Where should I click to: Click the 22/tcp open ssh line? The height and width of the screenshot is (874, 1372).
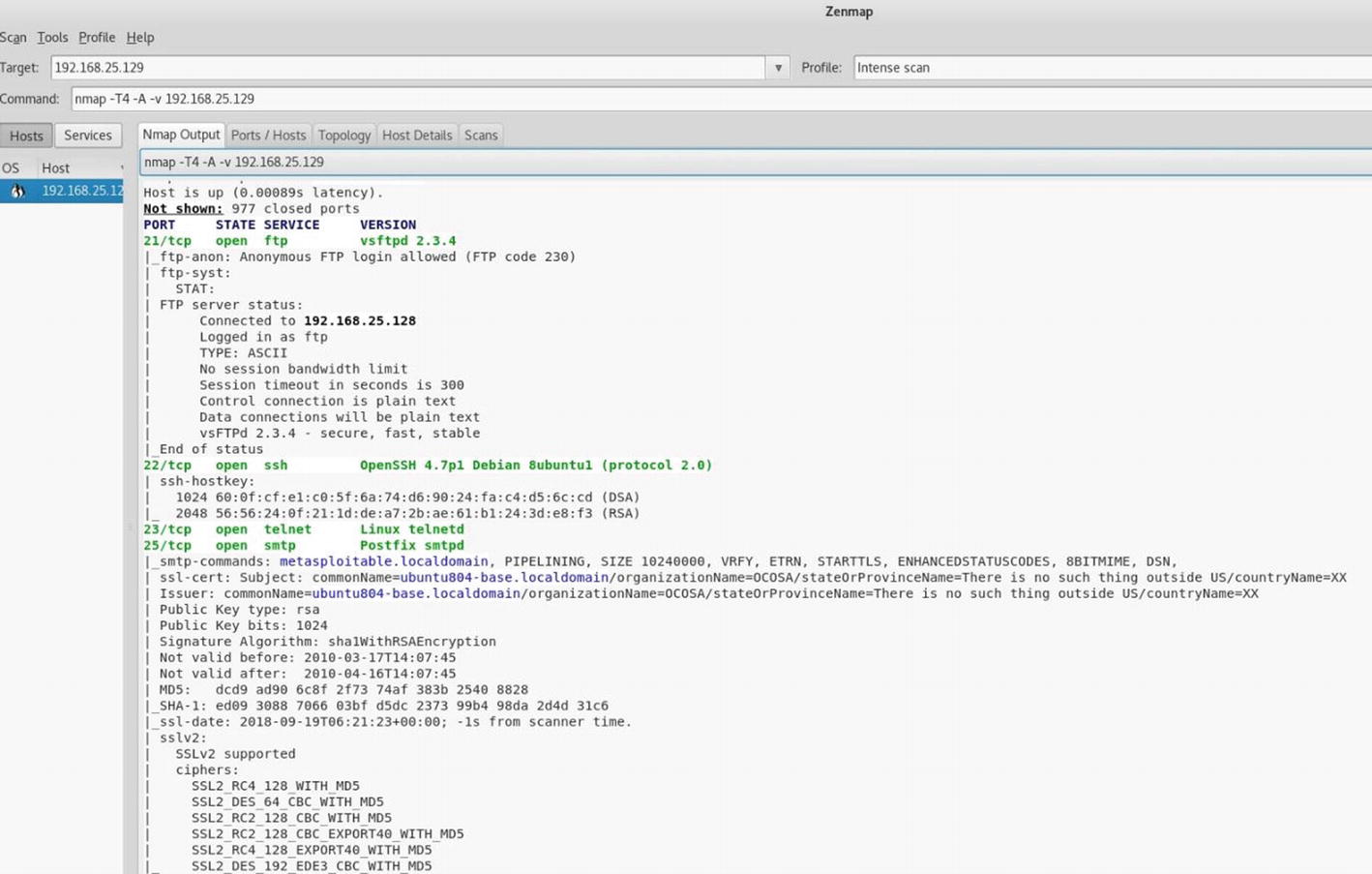tap(428, 466)
